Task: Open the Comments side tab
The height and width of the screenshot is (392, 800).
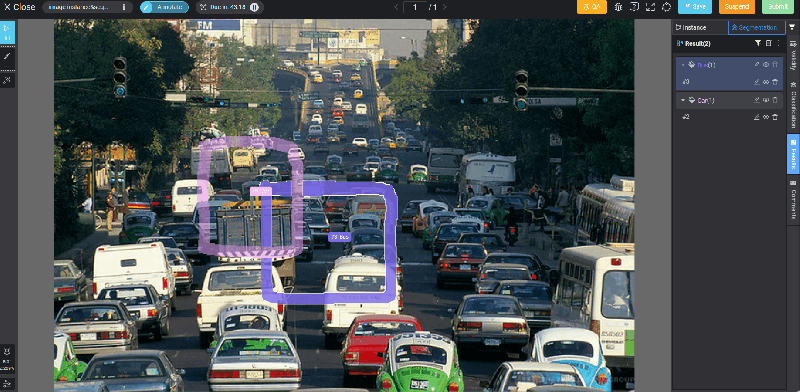Action: coord(793,200)
